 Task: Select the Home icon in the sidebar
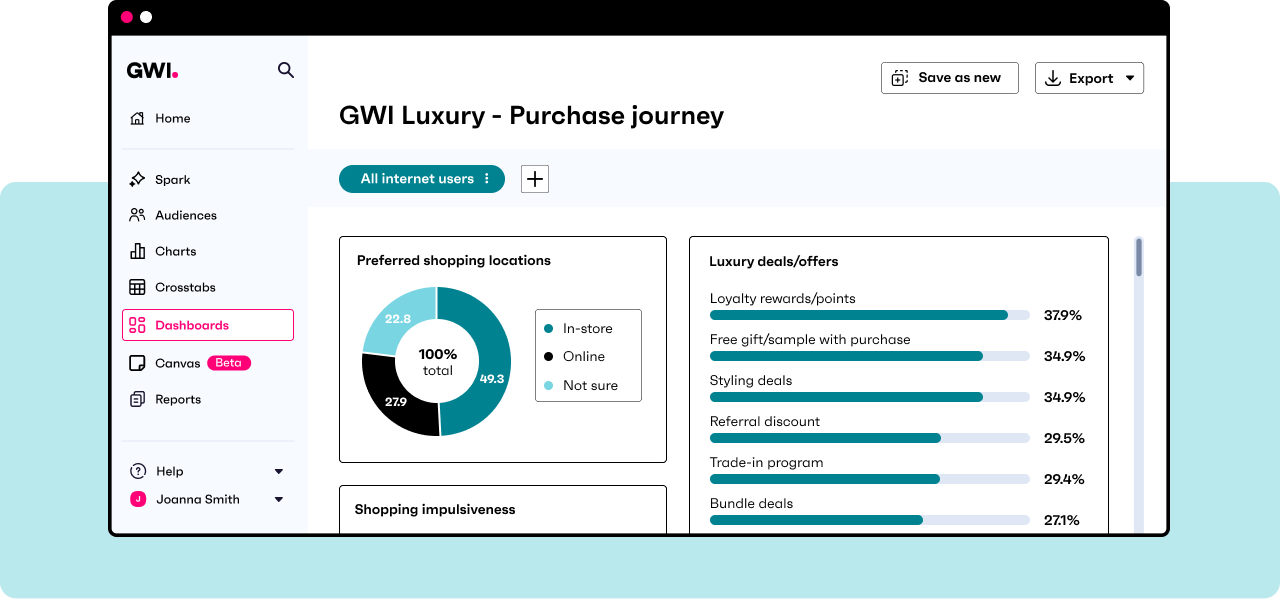tap(136, 118)
